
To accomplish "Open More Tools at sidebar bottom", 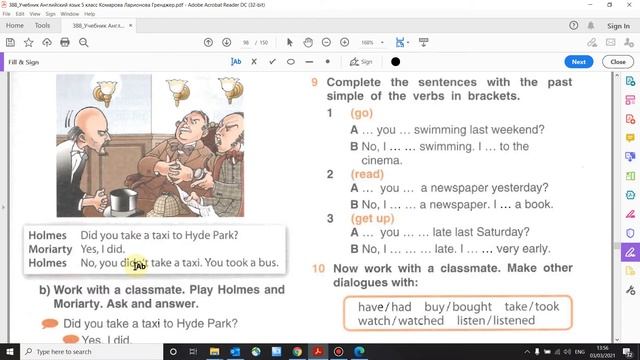I will pyautogui.click(x=630, y=290).
